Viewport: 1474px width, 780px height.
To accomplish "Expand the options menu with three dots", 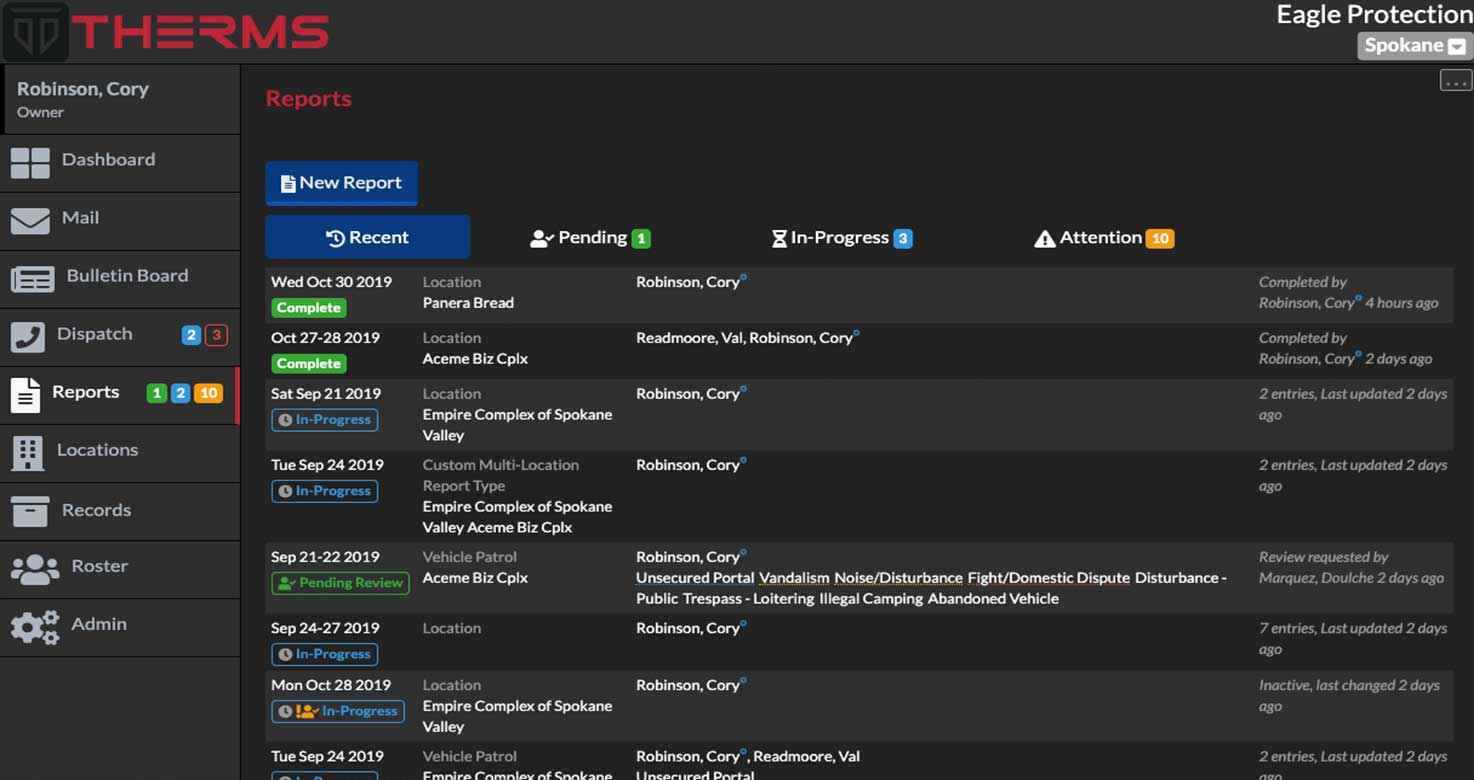I will click(1455, 80).
